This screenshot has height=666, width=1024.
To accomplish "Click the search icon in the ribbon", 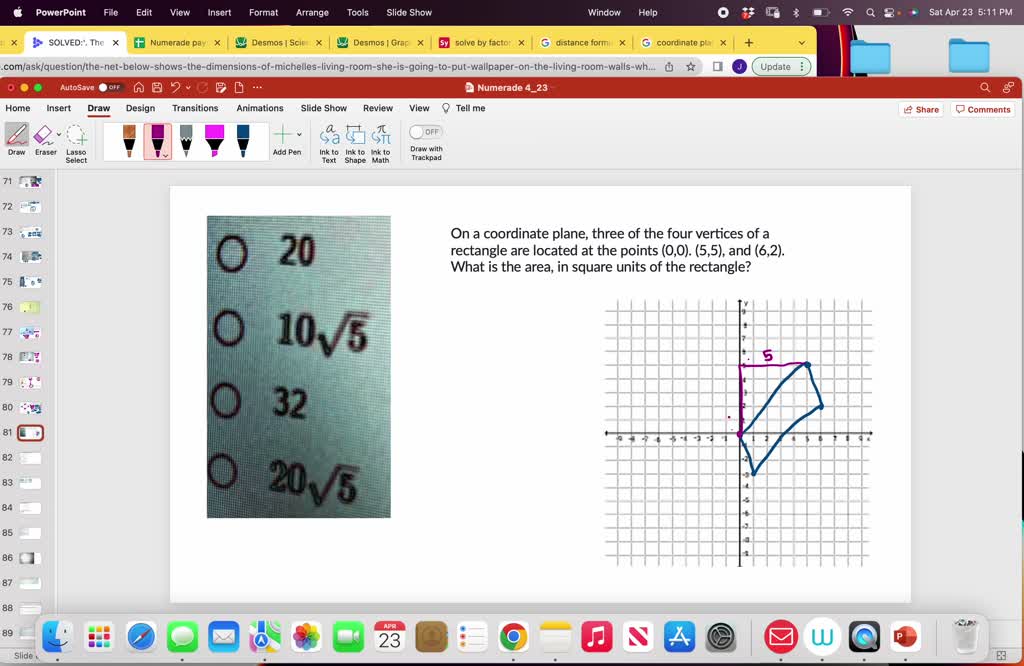I will (984, 87).
